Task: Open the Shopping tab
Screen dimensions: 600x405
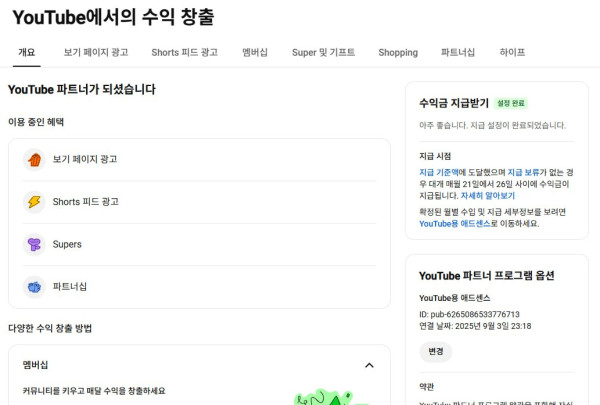Action: pyautogui.click(x=398, y=52)
